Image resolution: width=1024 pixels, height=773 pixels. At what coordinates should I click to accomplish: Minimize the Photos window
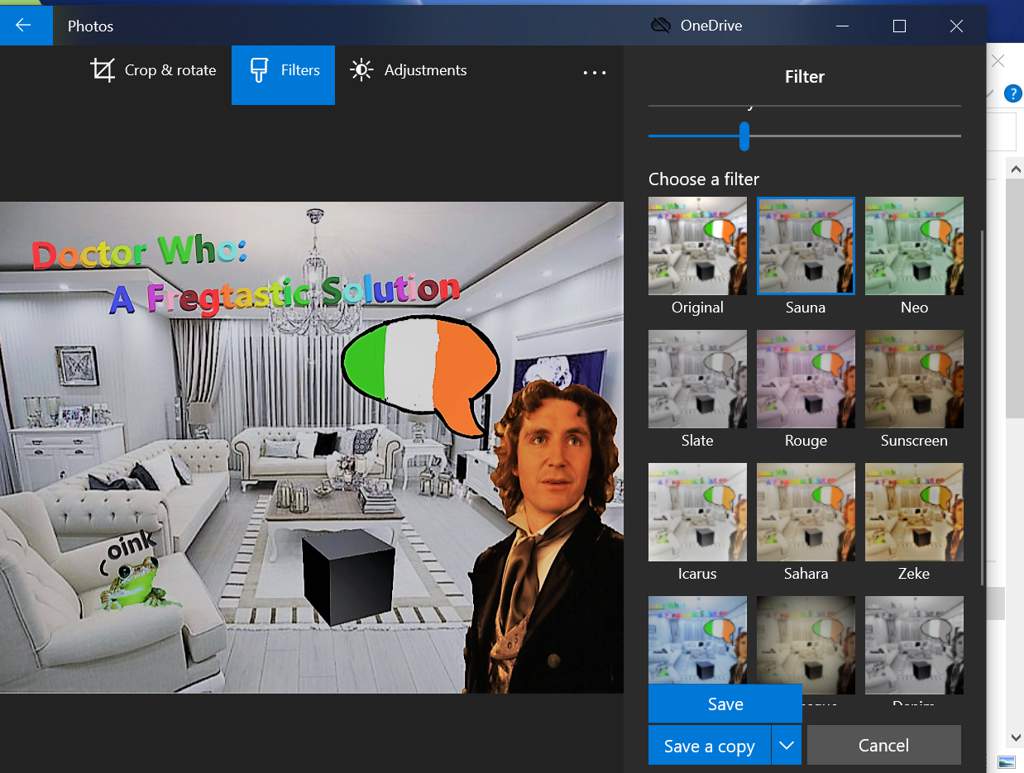(842, 26)
